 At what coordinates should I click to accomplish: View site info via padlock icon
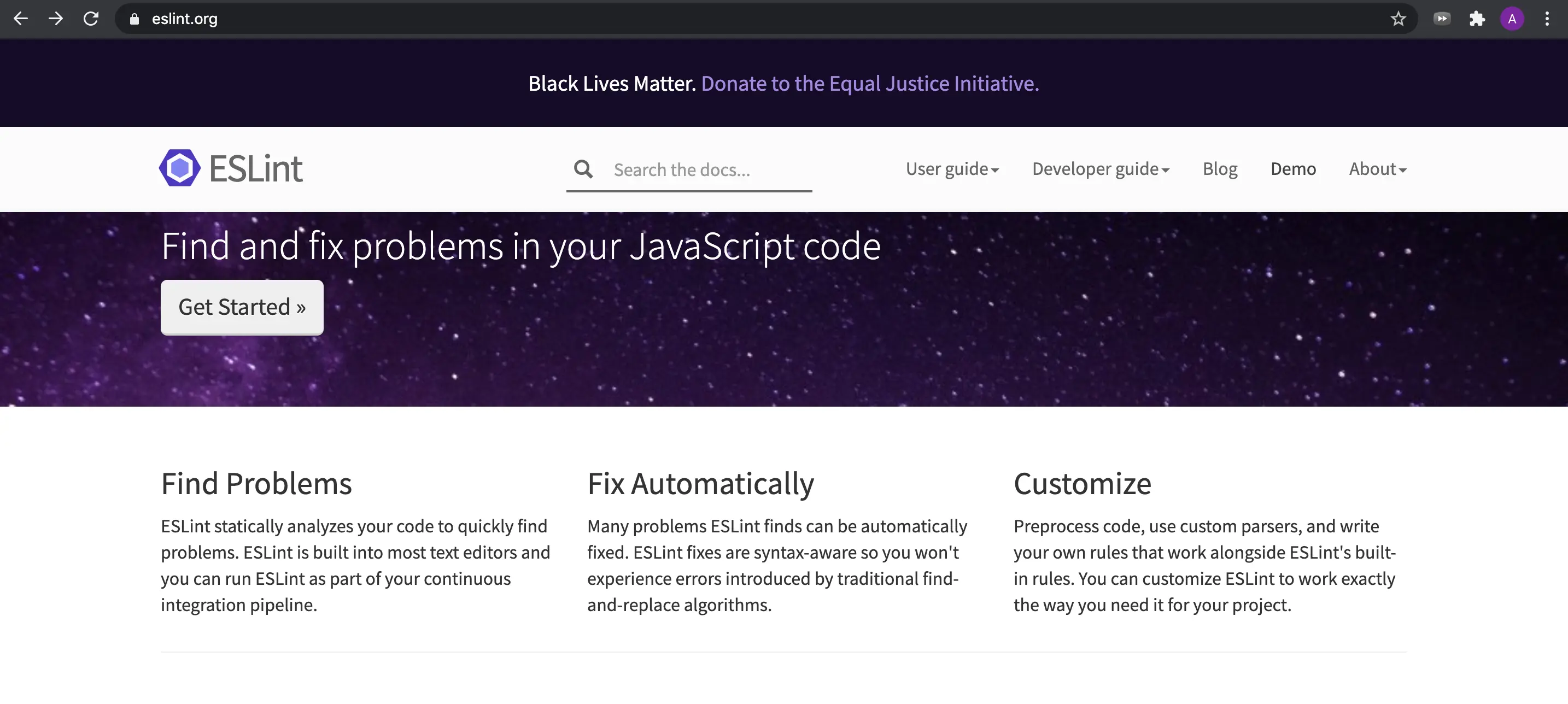134,19
